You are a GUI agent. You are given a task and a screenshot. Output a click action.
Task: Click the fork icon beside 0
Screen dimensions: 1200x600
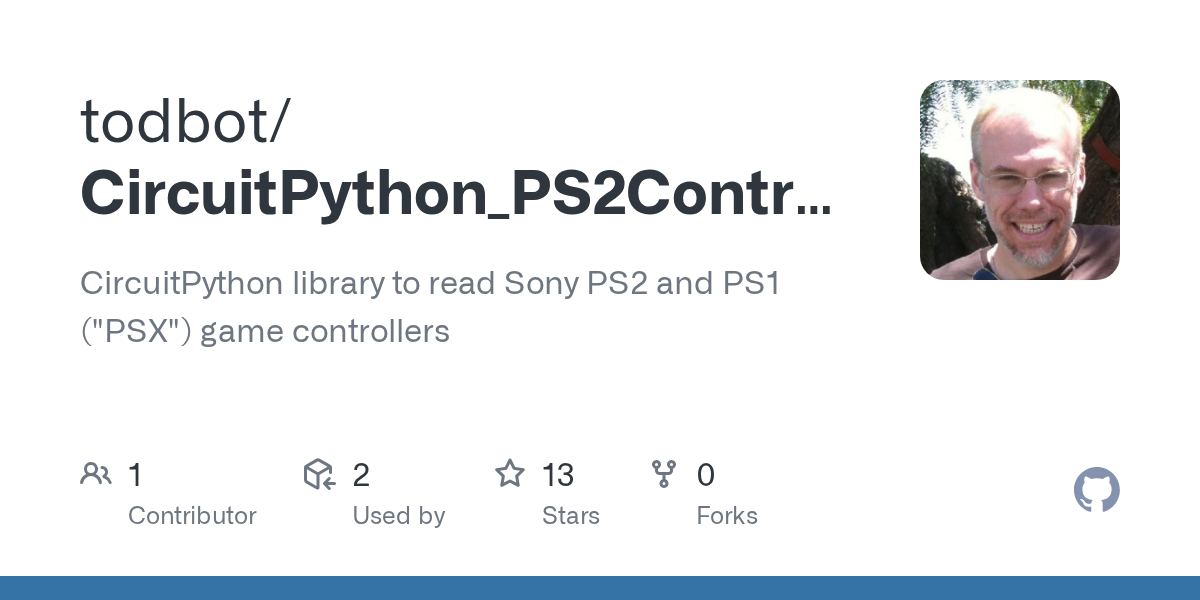click(664, 474)
